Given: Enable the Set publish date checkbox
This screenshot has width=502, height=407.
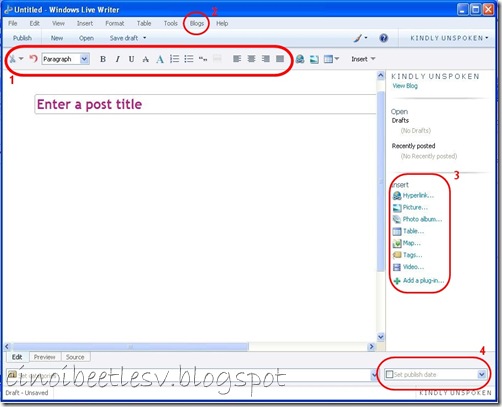Looking at the screenshot, I should [x=389, y=374].
